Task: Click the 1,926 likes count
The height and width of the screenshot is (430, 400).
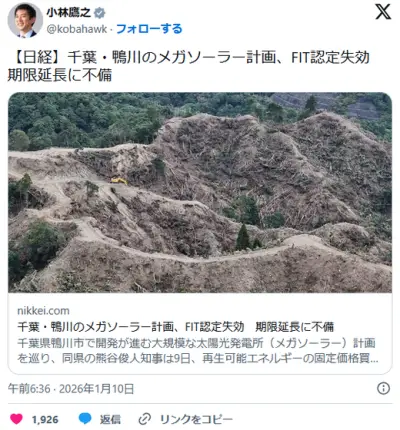Action: click(45, 419)
